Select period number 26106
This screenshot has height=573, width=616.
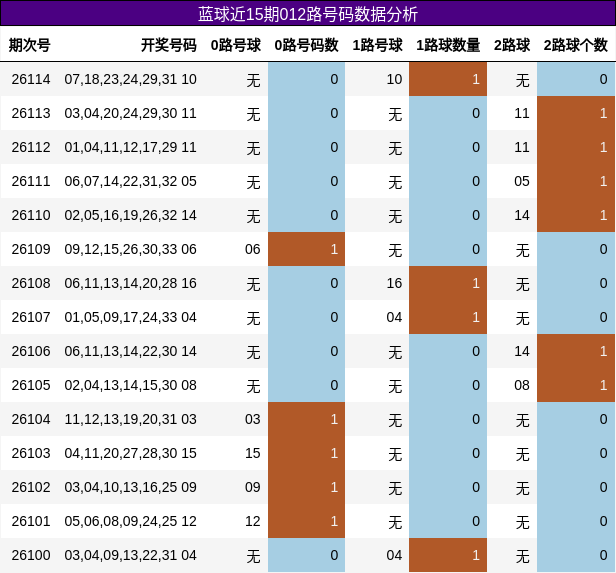point(31,351)
